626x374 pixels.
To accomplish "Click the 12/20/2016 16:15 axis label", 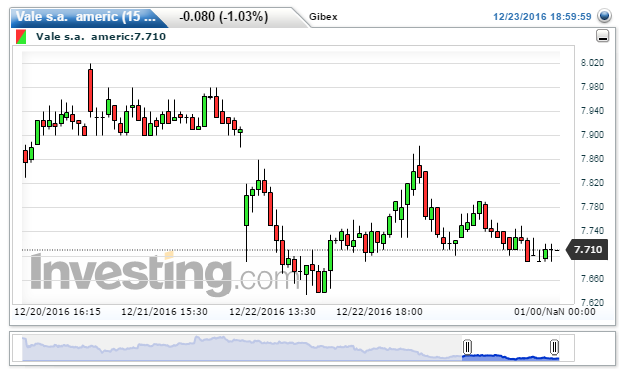I will coord(57,312).
